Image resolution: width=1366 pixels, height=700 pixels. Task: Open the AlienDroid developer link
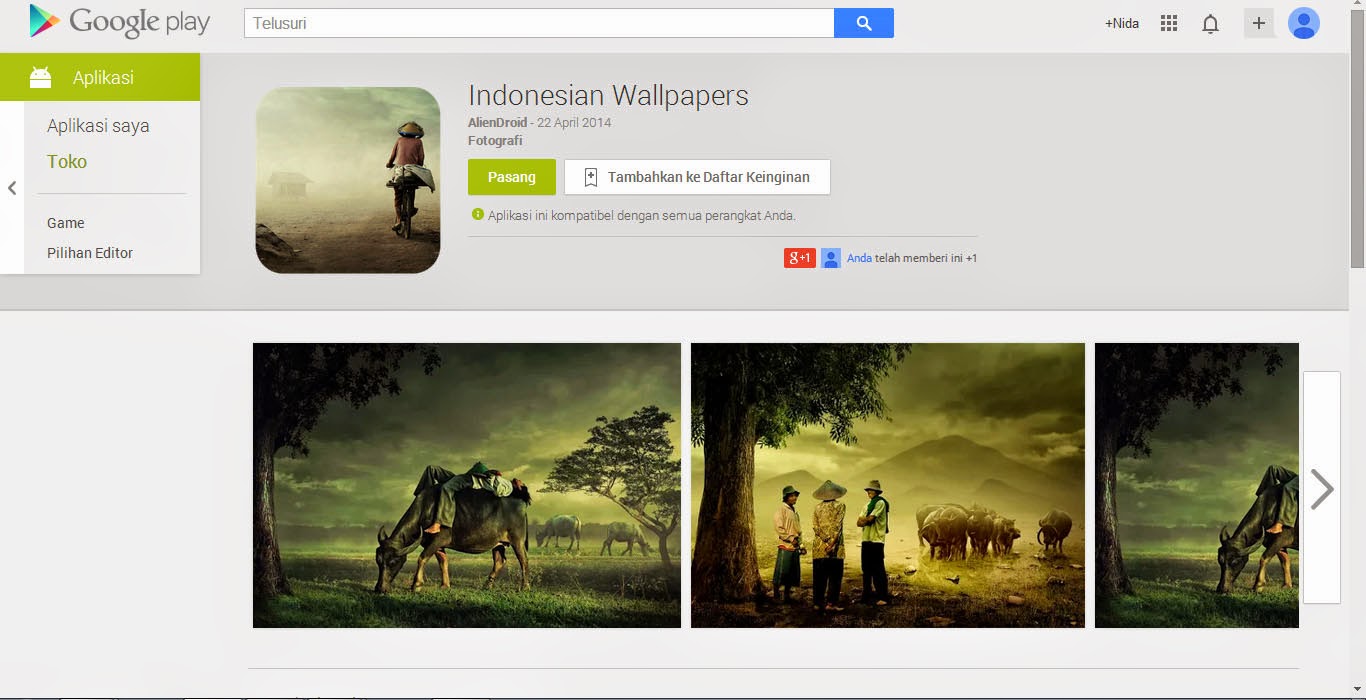[x=497, y=123]
